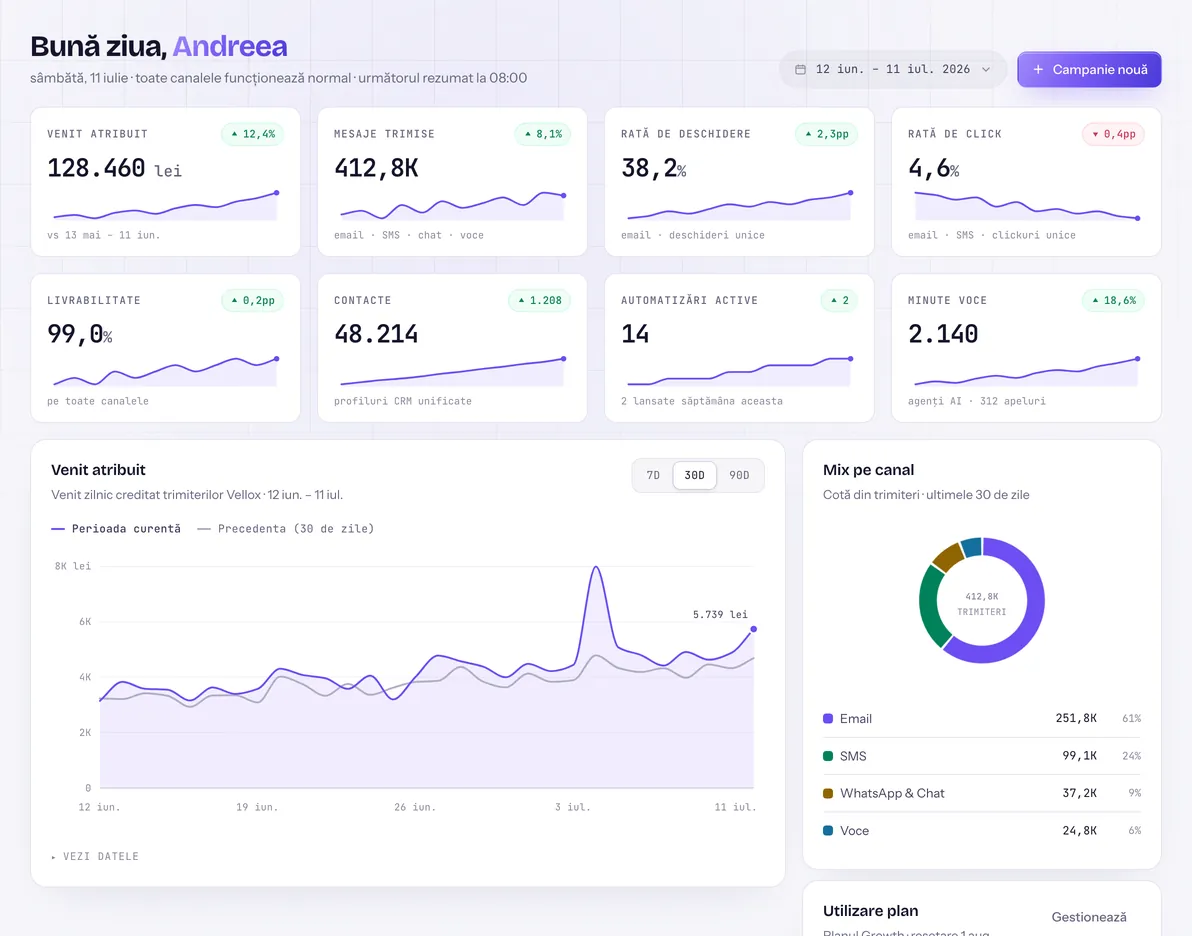
Task: Click Gestionează in Utilizare plan
Action: (1089, 917)
